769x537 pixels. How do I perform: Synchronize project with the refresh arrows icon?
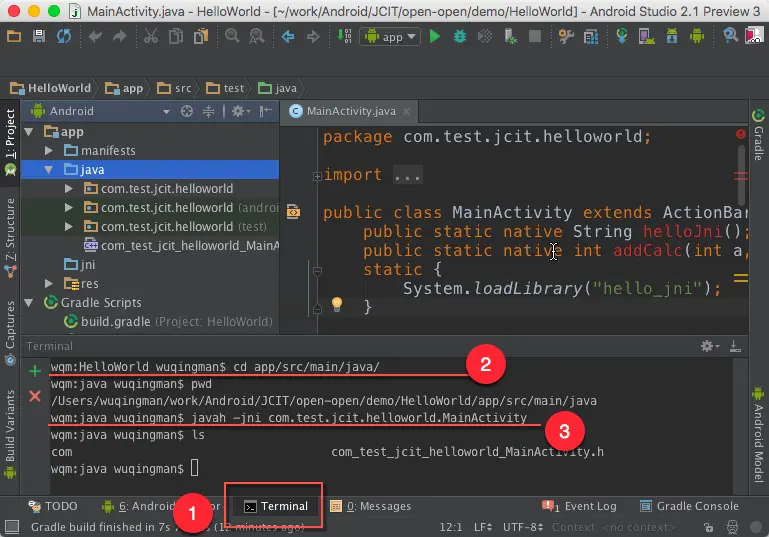click(64, 36)
